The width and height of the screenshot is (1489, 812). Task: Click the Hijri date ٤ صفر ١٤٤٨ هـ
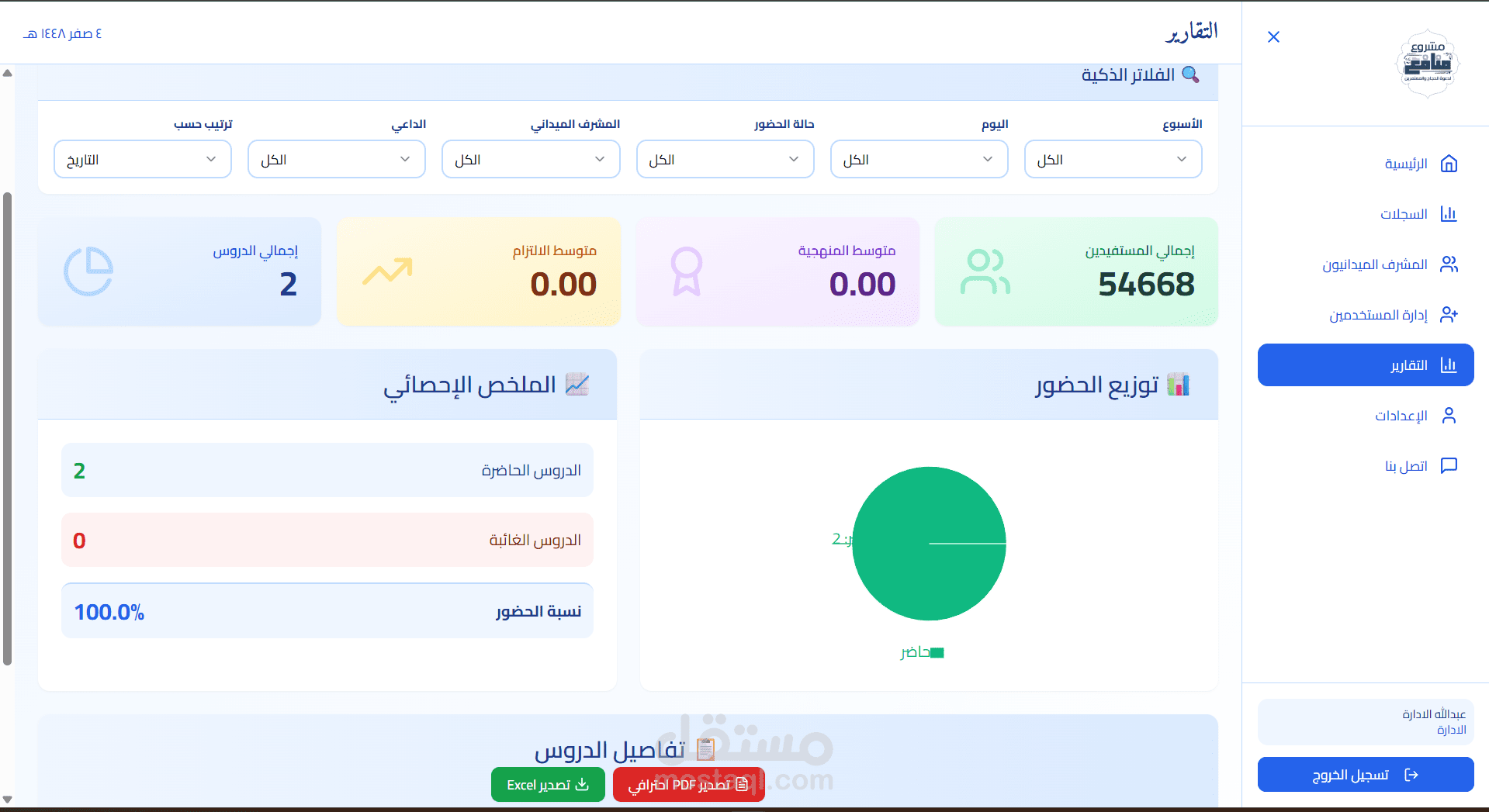point(63,33)
